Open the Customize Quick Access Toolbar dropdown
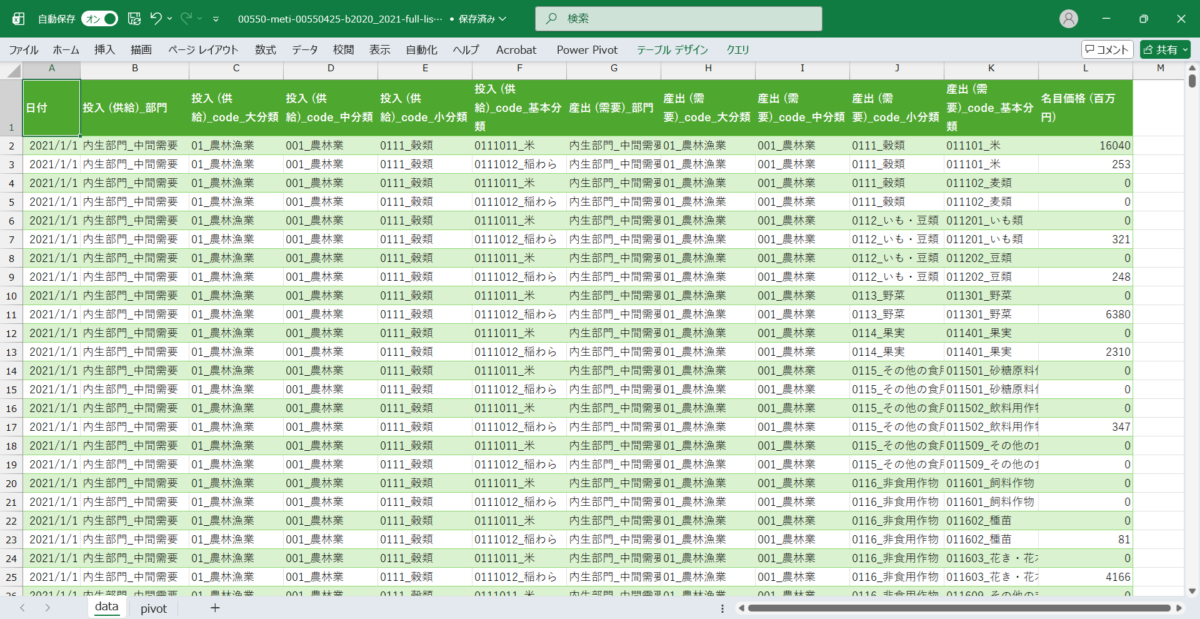This screenshot has height=619, width=1200. [x=215, y=19]
